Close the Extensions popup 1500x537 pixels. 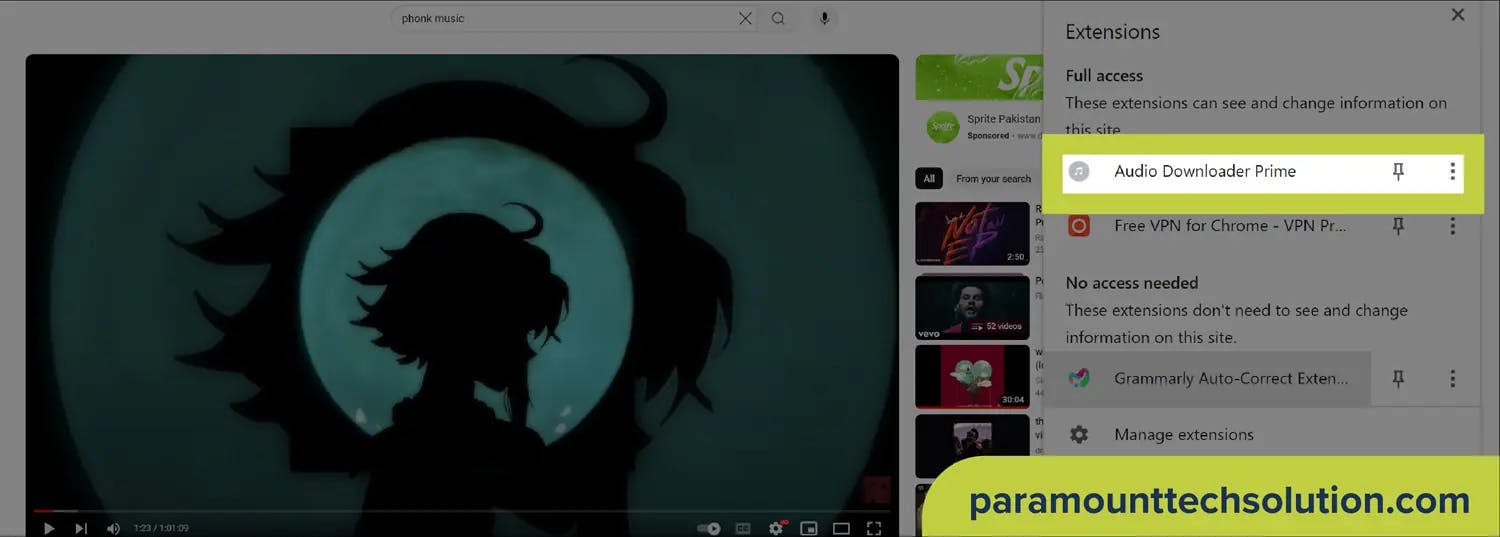1458,14
